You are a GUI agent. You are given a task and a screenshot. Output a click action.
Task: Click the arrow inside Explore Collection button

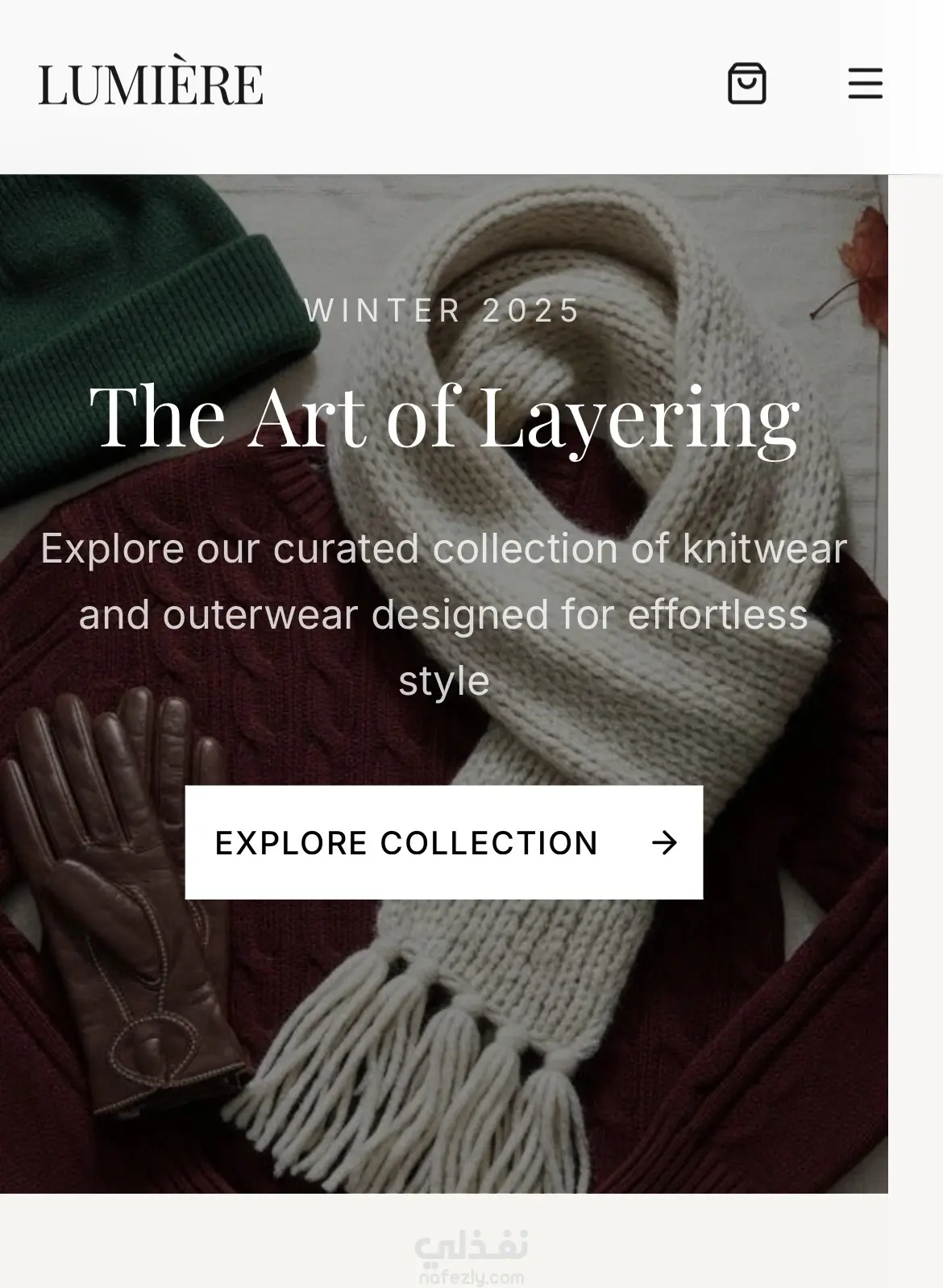tap(664, 843)
